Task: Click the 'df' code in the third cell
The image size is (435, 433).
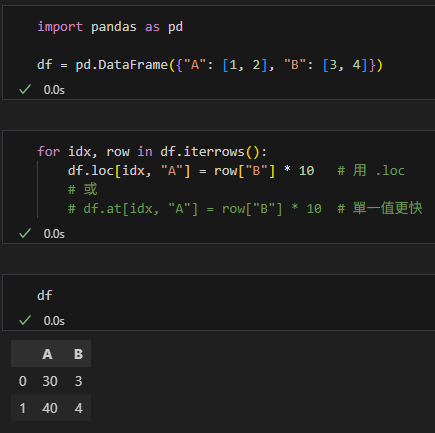Action: pyautogui.click(x=45, y=295)
